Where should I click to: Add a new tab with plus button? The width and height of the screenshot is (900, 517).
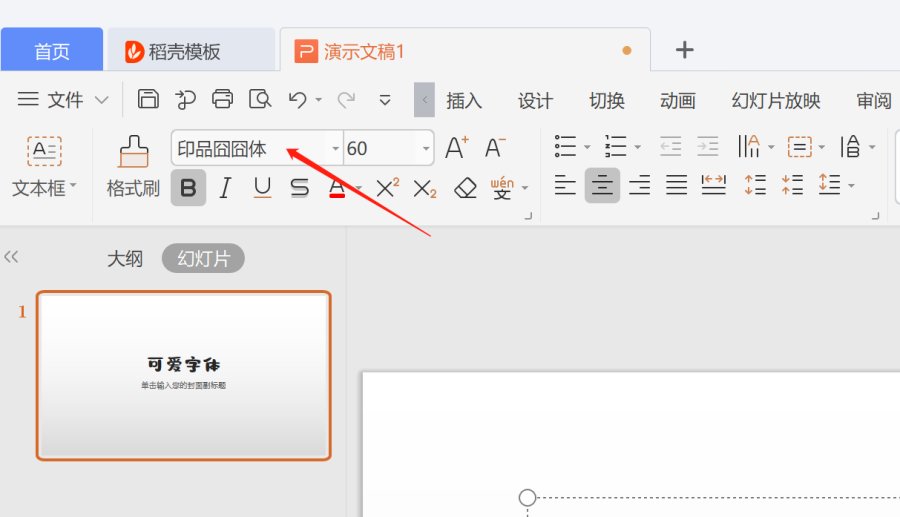[x=685, y=50]
